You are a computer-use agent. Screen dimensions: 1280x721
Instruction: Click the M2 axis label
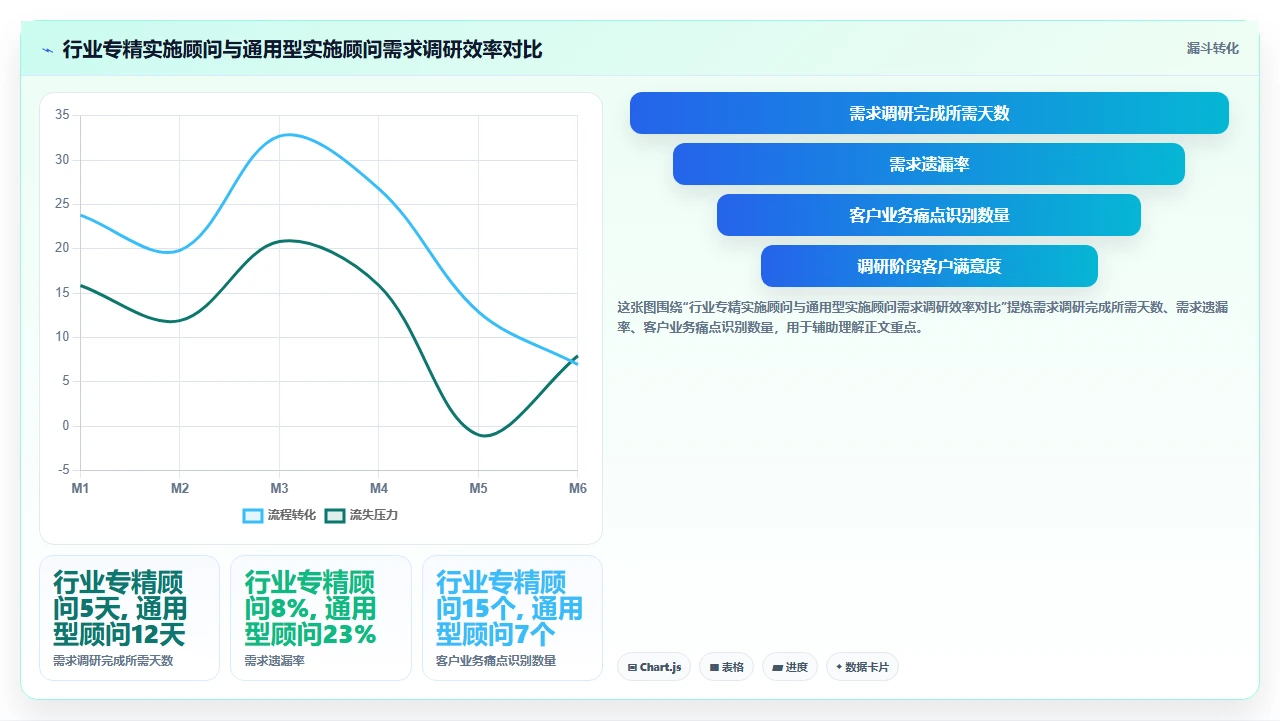(x=180, y=488)
